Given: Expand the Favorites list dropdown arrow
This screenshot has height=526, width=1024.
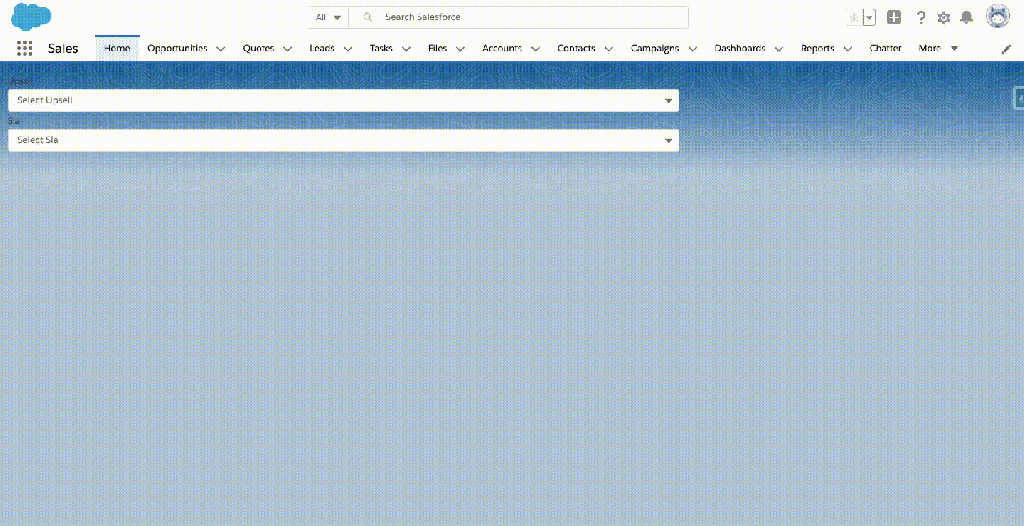Looking at the screenshot, I should coord(870,17).
